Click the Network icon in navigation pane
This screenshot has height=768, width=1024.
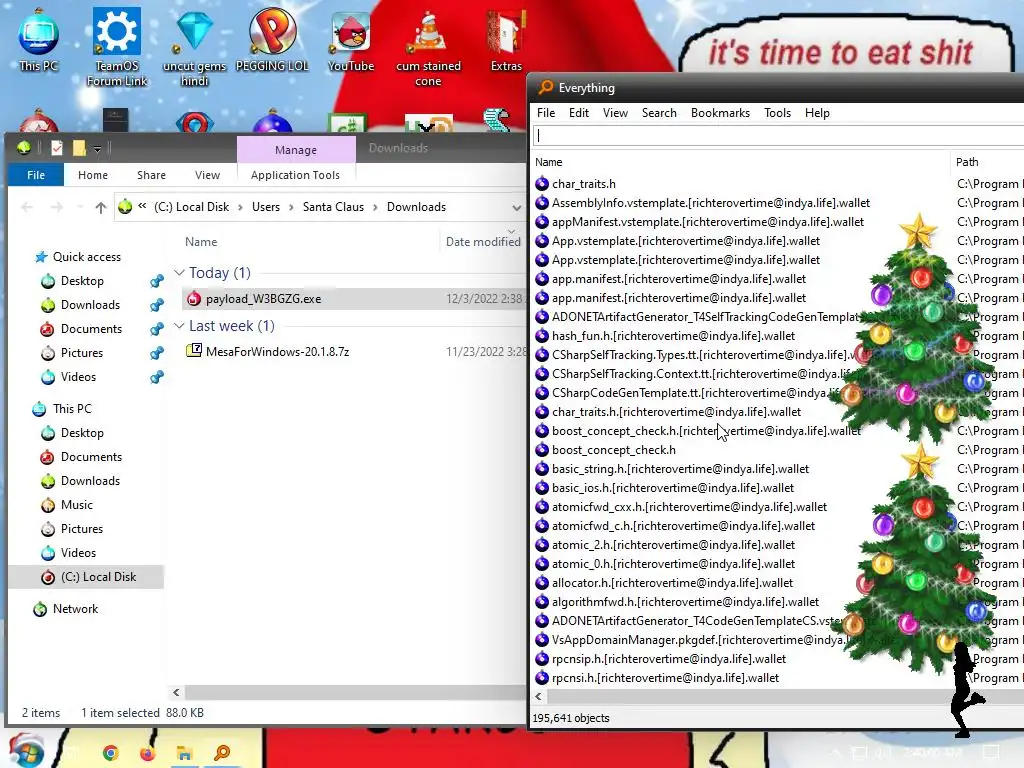tap(40, 609)
